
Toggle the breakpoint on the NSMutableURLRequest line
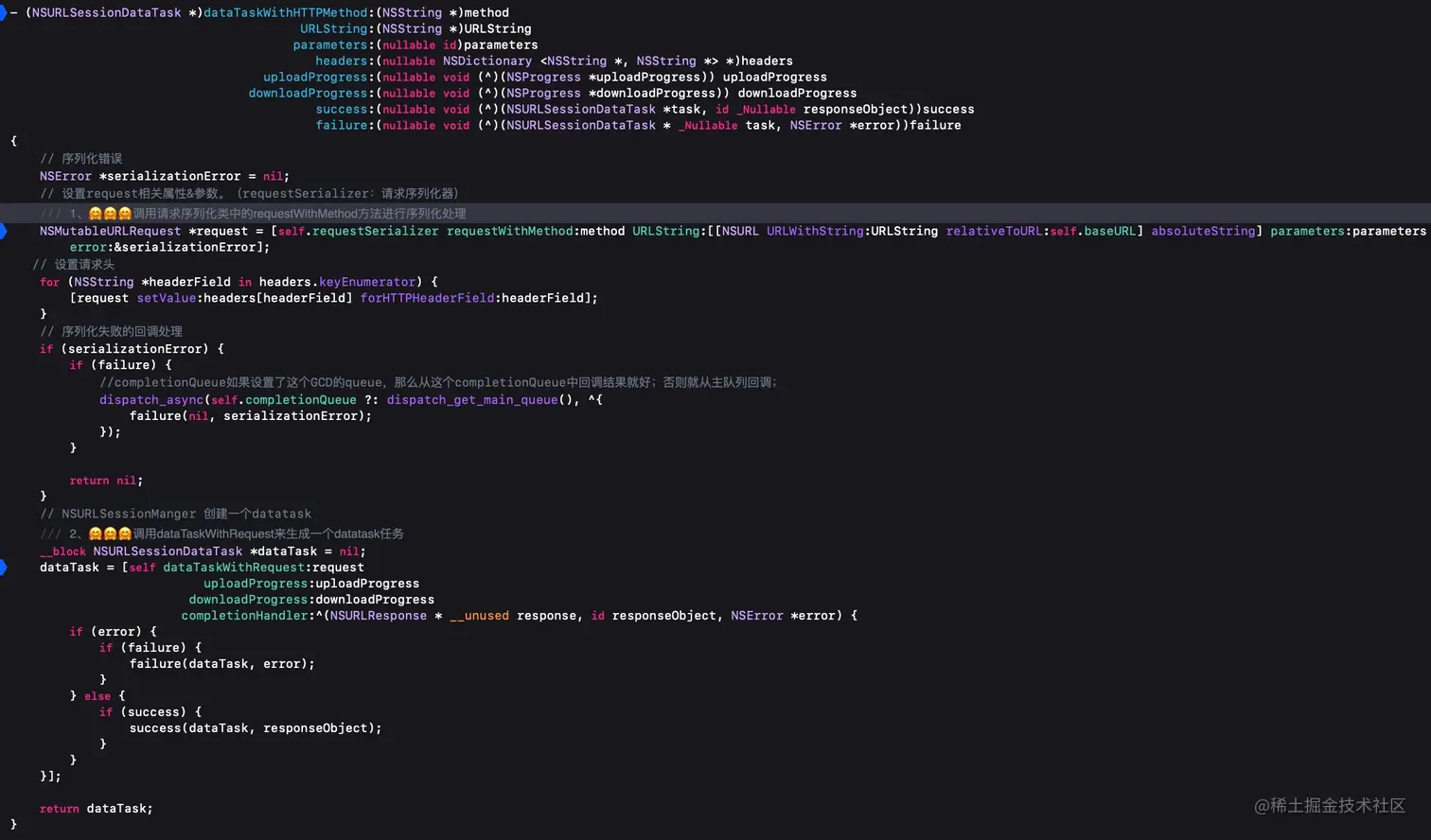pos(3,231)
